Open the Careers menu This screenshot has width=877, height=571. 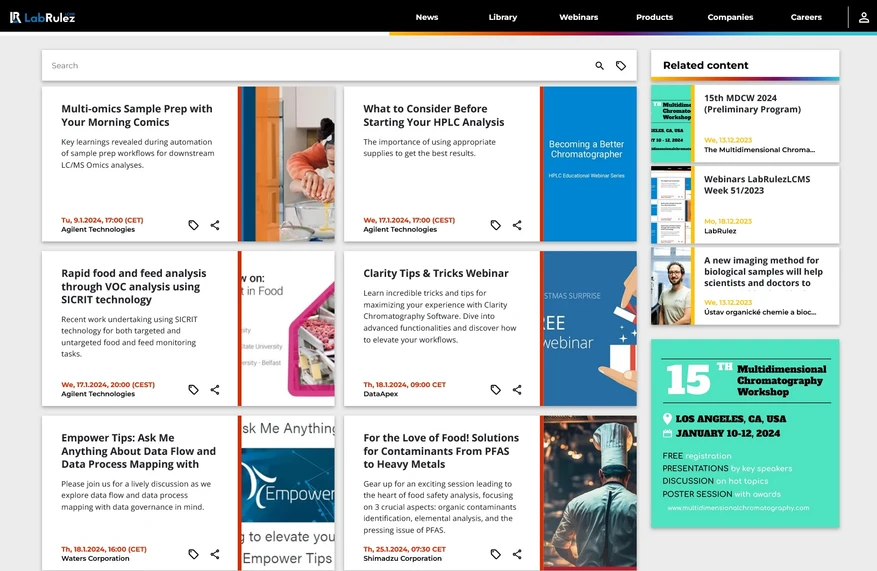click(806, 17)
